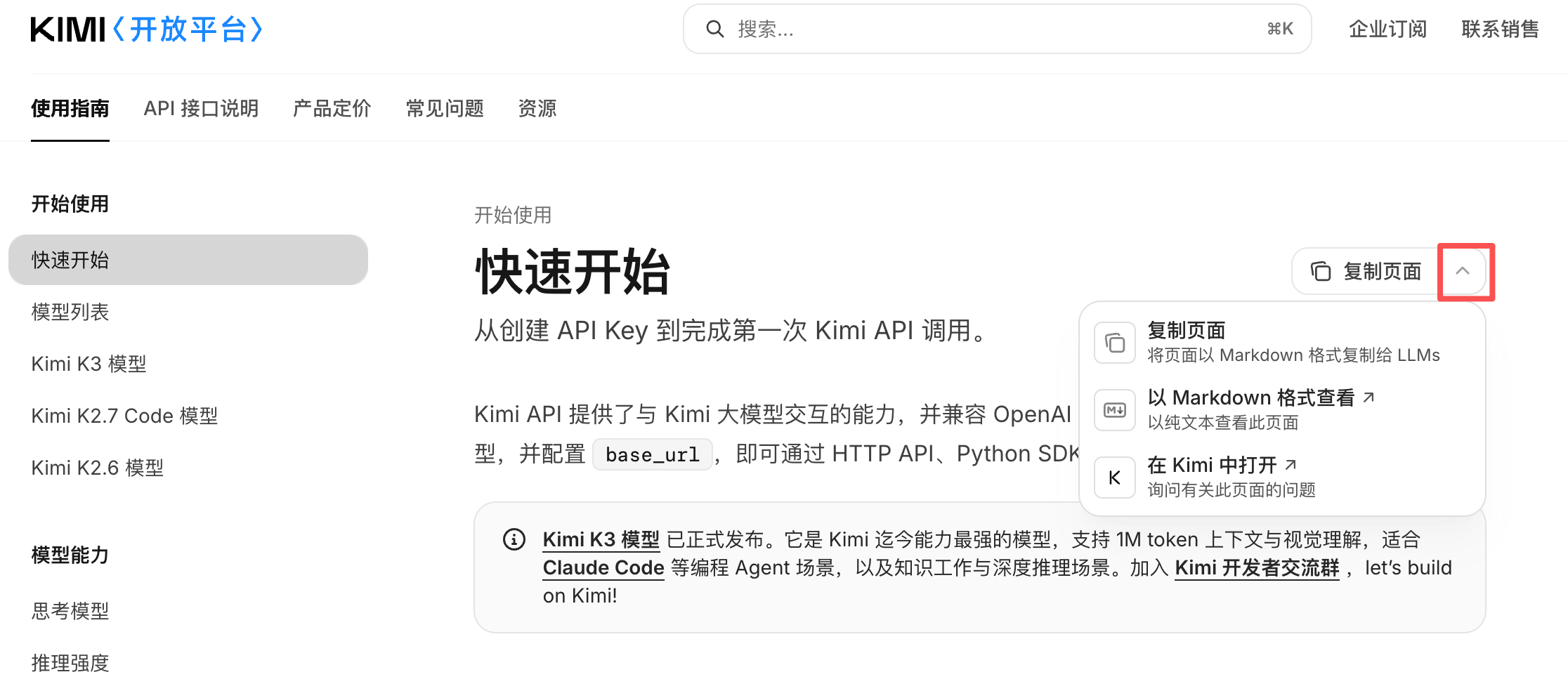The width and height of the screenshot is (1568, 691).
Task: Click the info circle icon in notice
Action: click(514, 539)
